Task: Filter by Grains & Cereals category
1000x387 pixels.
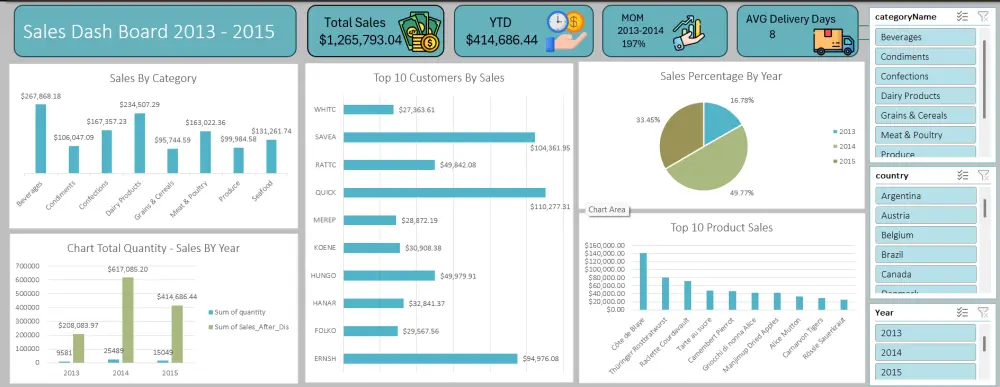Action: coord(925,115)
